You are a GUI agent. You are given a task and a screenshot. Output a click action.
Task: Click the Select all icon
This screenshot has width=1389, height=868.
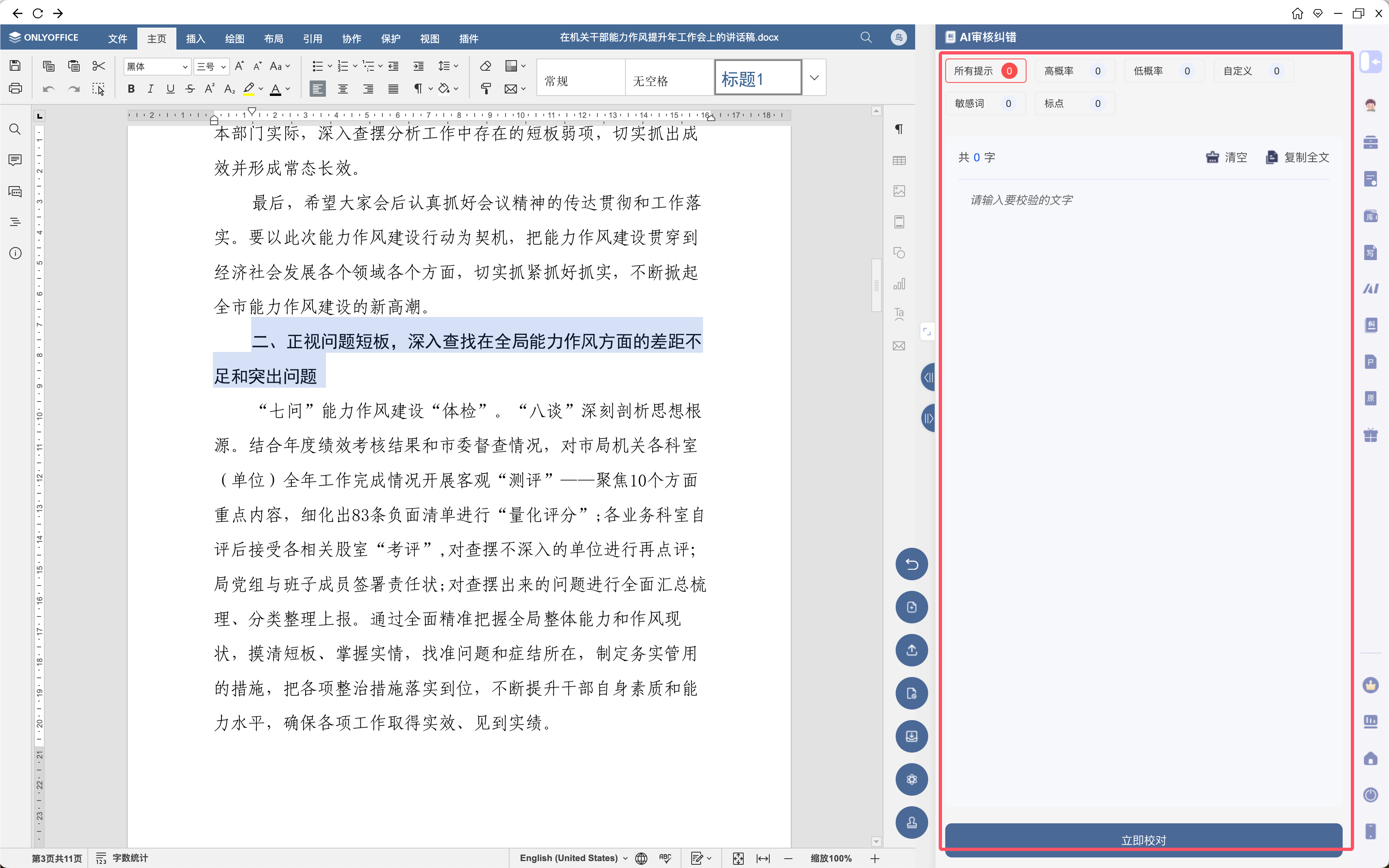click(99, 89)
